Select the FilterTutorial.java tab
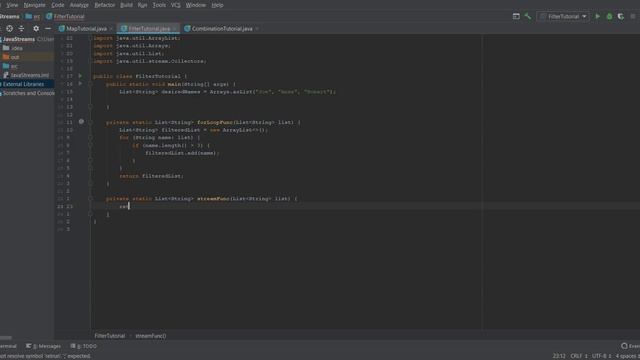Viewport: 640px width, 360px height. (x=149, y=29)
